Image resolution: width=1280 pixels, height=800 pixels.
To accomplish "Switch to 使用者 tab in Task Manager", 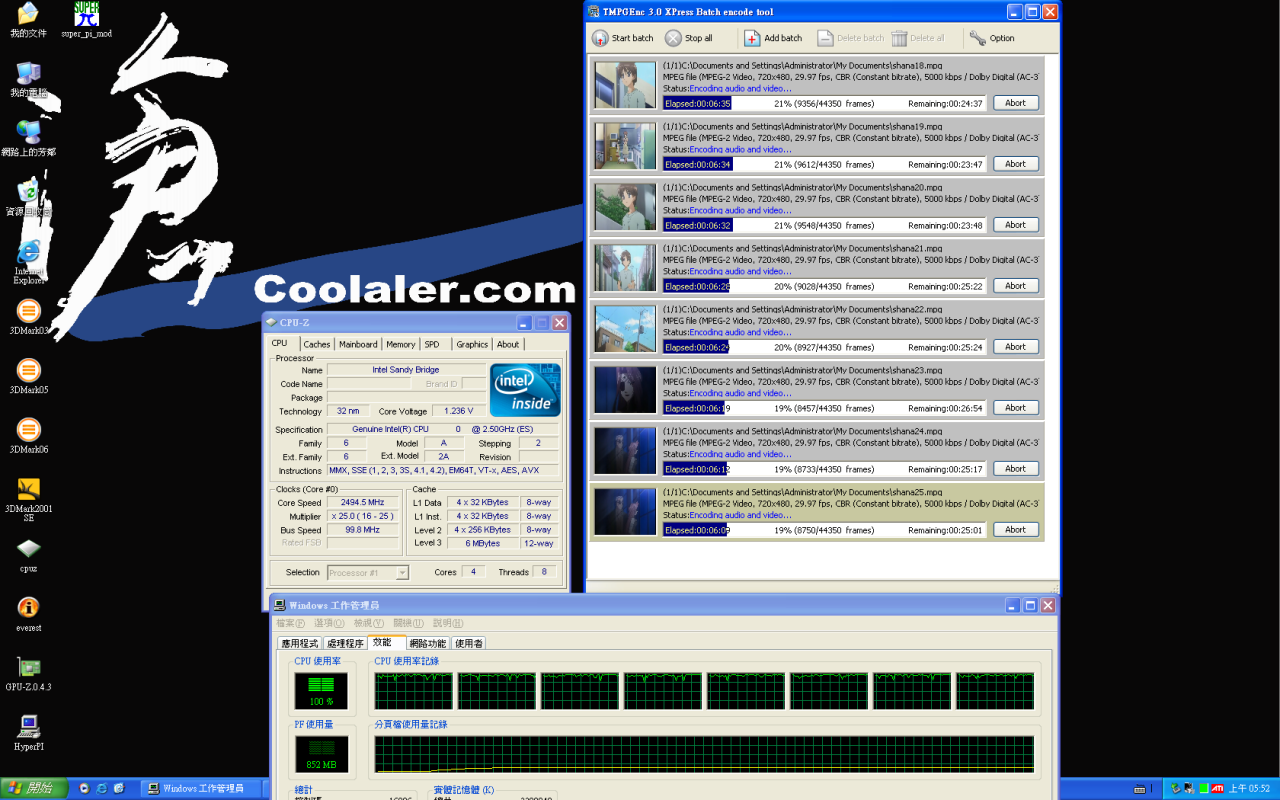I will [x=468, y=644].
